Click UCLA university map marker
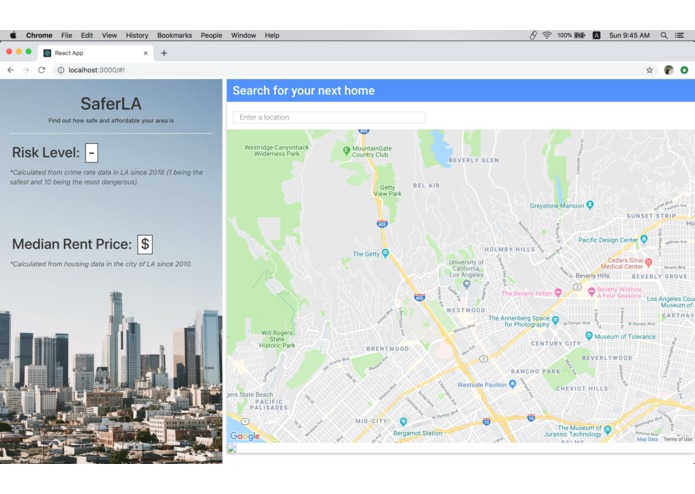This screenshot has width=695, height=494. point(466,284)
